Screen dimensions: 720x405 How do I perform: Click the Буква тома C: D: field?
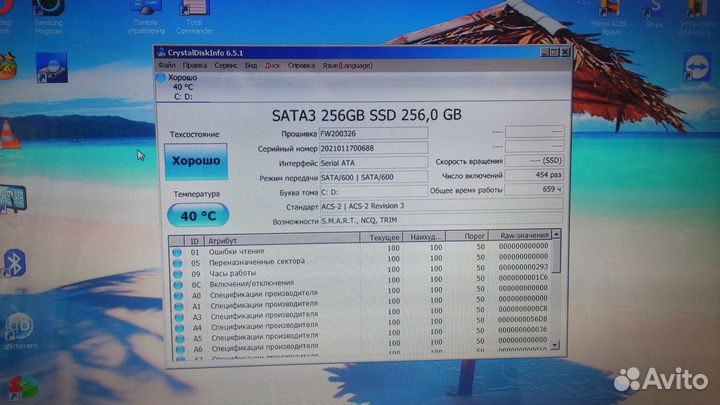(373, 192)
